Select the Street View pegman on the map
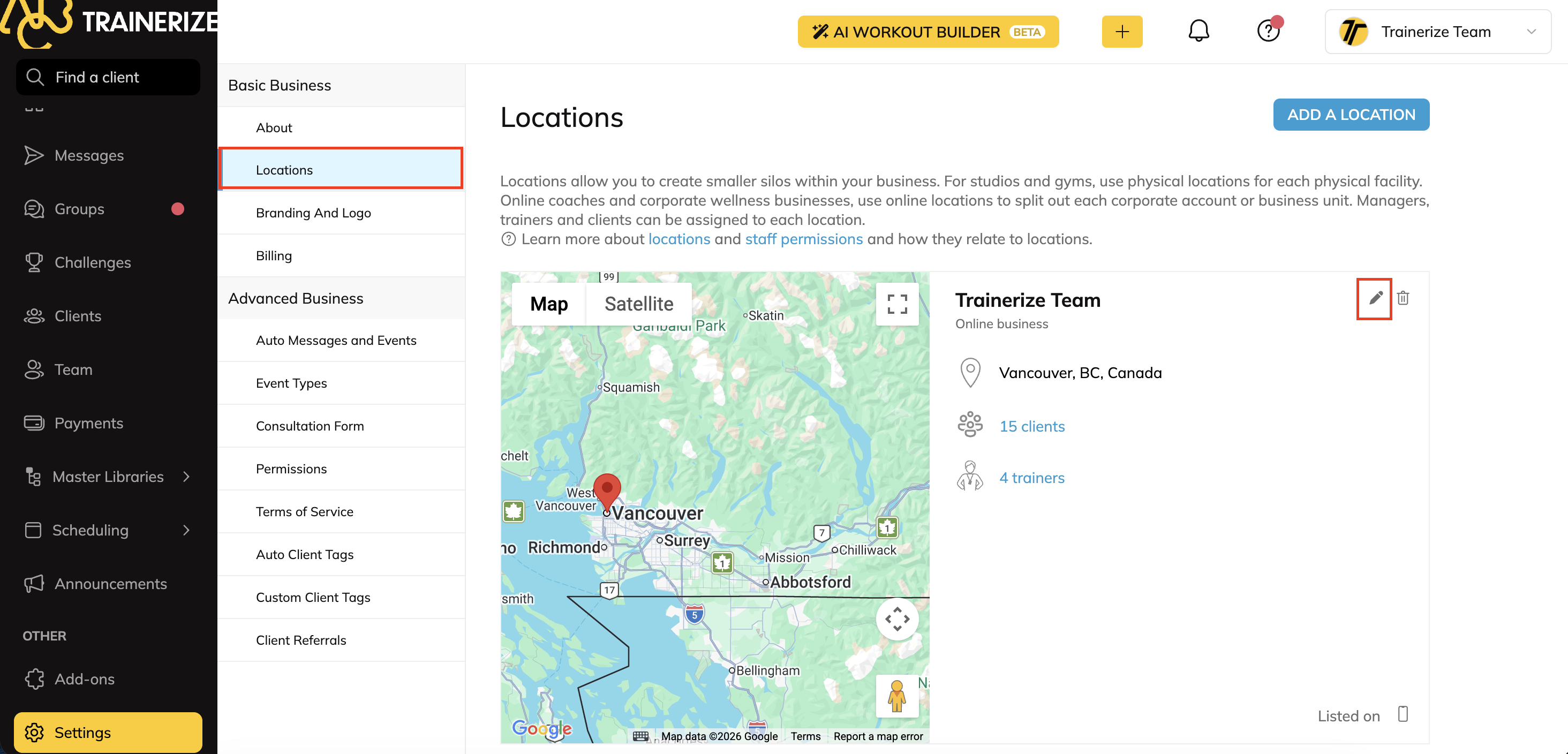This screenshot has width=1568, height=754. [x=896, y=695]
